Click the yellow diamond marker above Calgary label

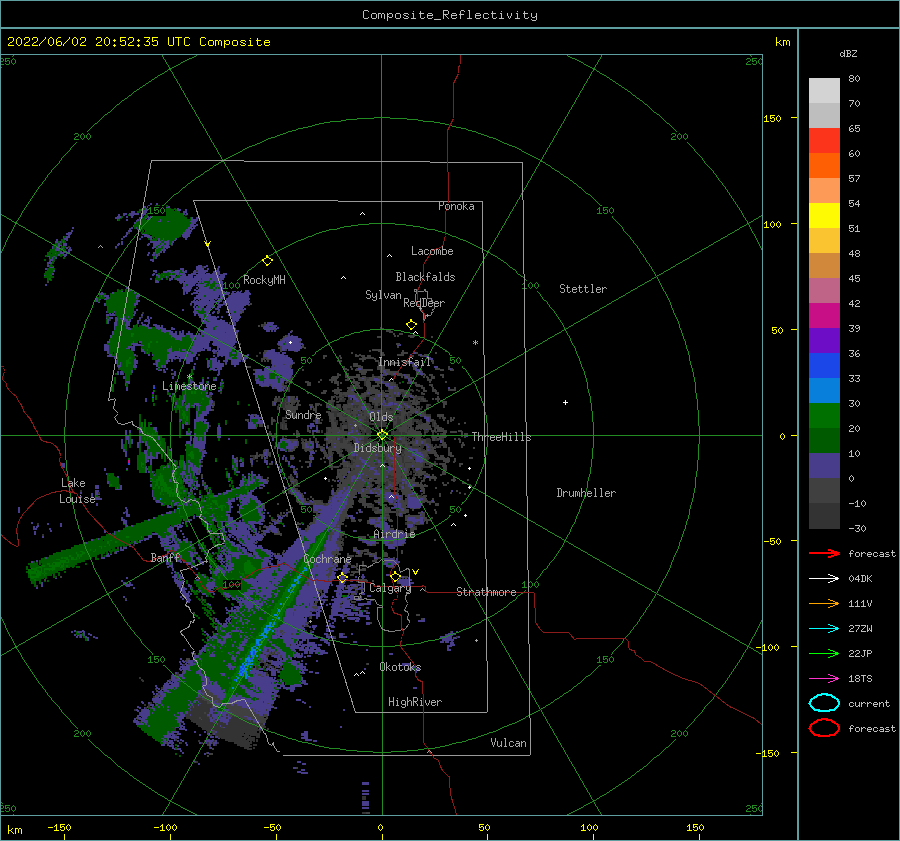point(395,576)
